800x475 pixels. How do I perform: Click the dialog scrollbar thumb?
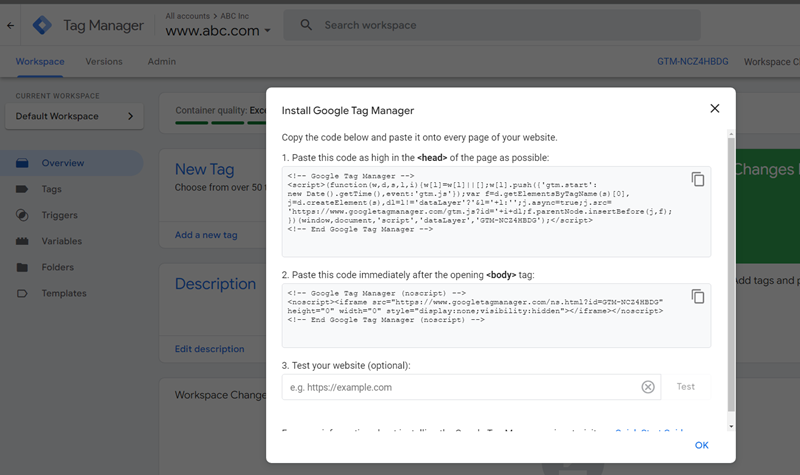(731, 274)
